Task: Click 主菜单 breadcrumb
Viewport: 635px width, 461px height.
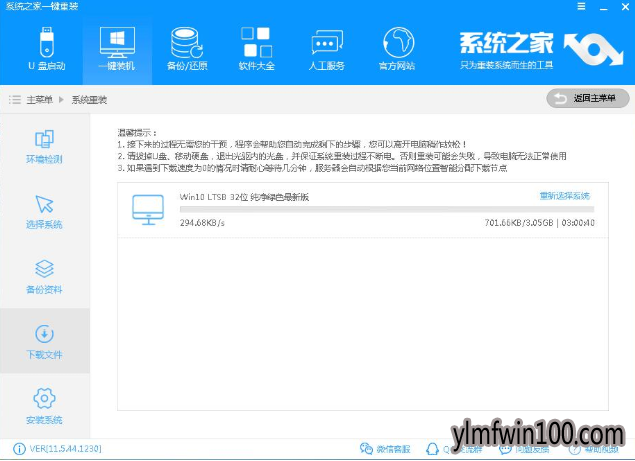Action: [39, 100]
